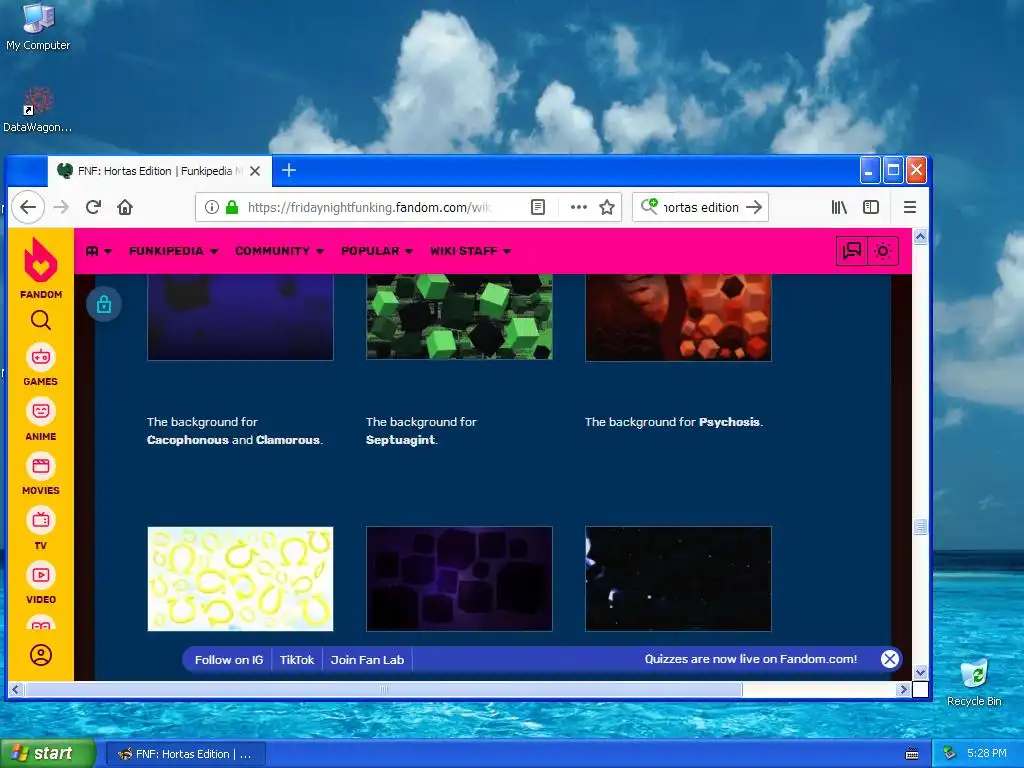The width and height of the screenshot is (1024, 768).
Task: Click the on-screen keyboard tray icon
Action: (x=912, y=754)
